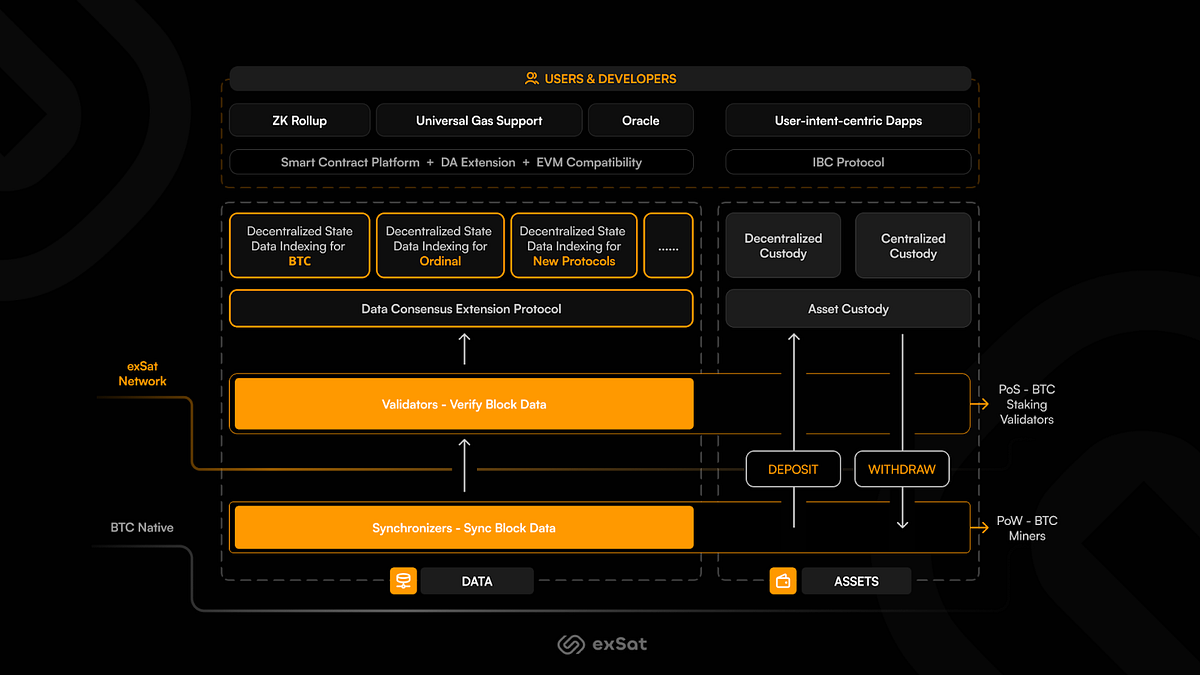This screenshot has height=675, width=1200.
Task: Select the Centralized Custody box
Action: 912,245
